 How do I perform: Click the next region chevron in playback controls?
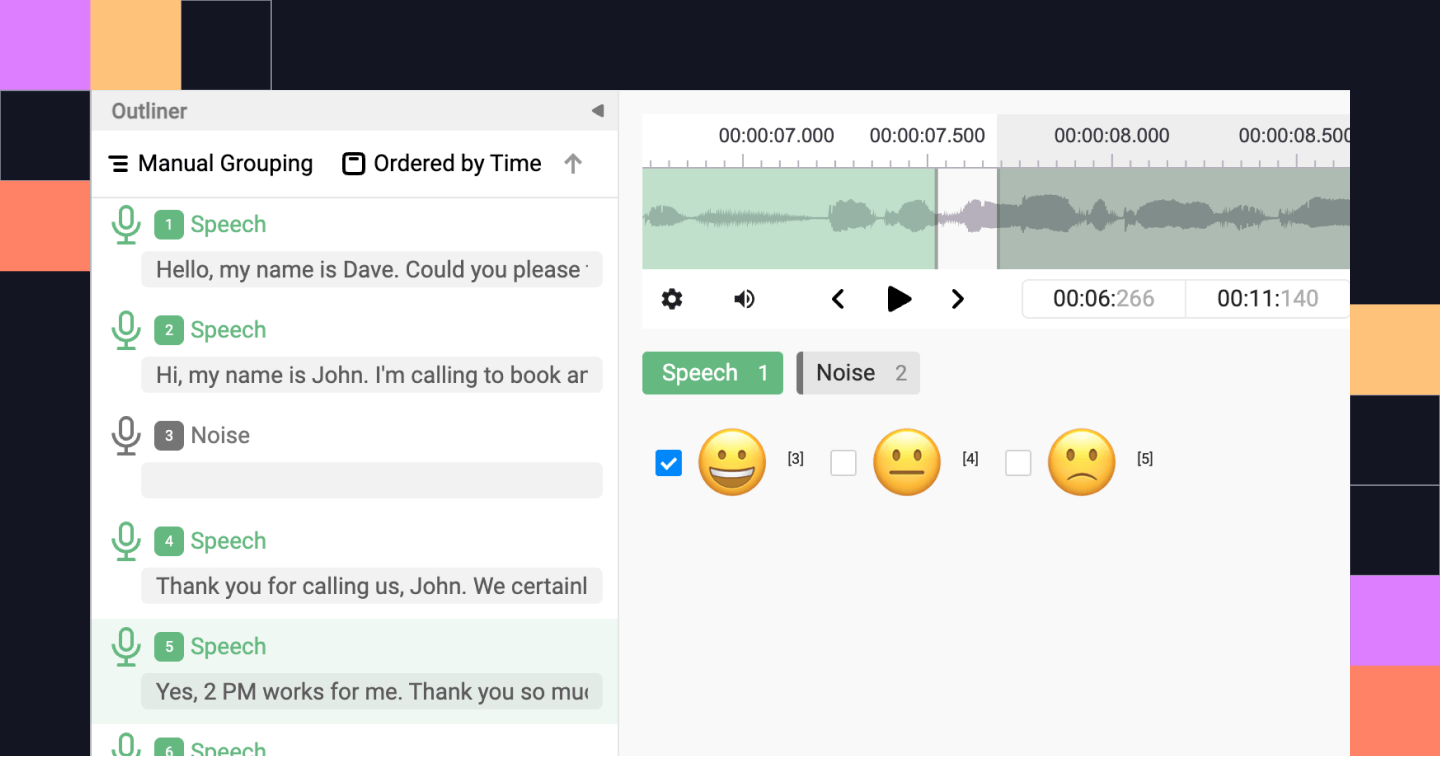957,298
